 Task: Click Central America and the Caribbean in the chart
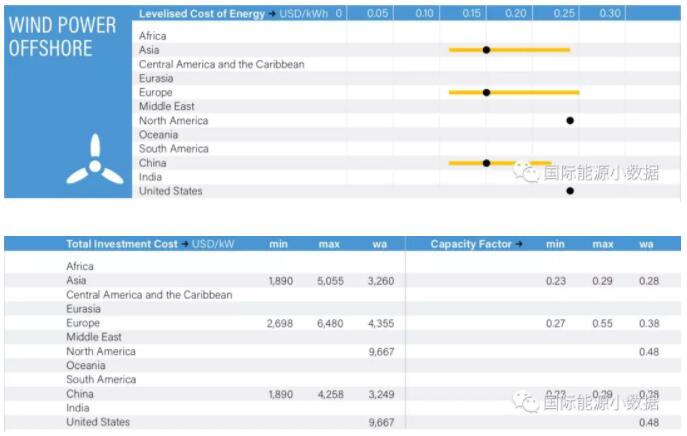[221, 64]
